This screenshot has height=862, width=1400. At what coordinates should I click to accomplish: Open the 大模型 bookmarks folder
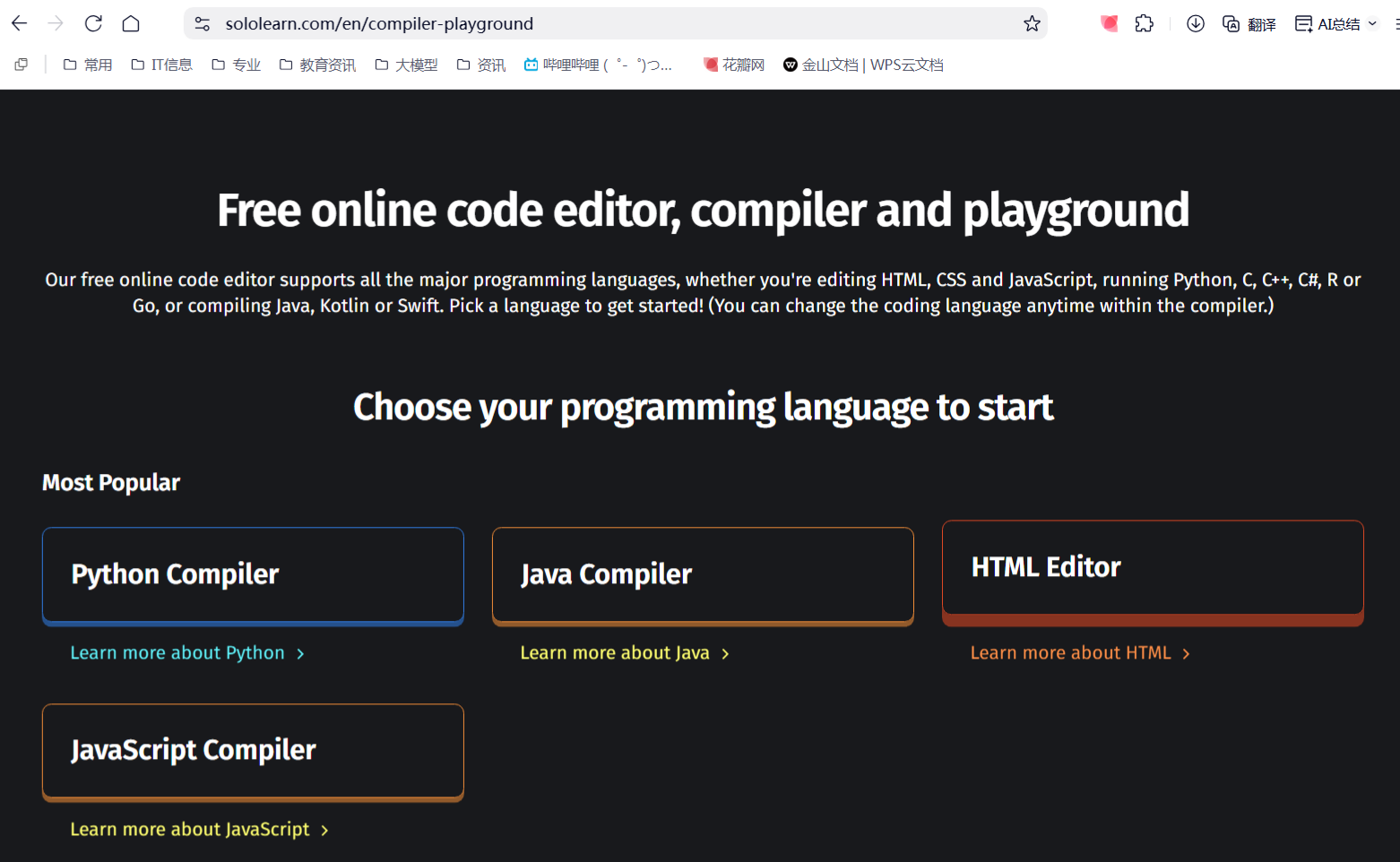[406, 64]
